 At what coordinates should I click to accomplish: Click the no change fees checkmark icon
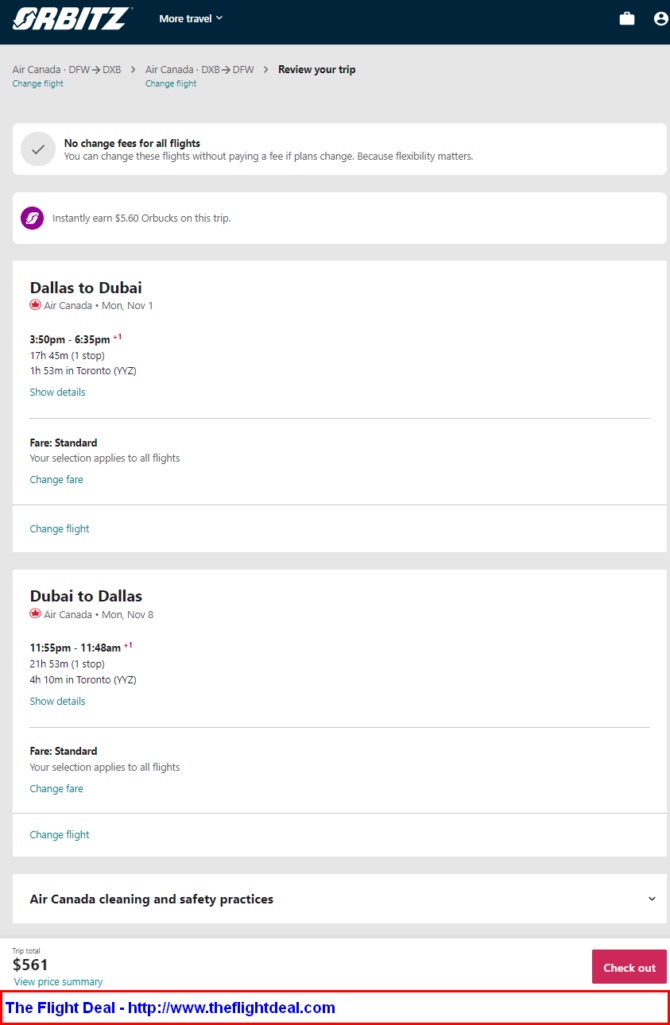38,149
